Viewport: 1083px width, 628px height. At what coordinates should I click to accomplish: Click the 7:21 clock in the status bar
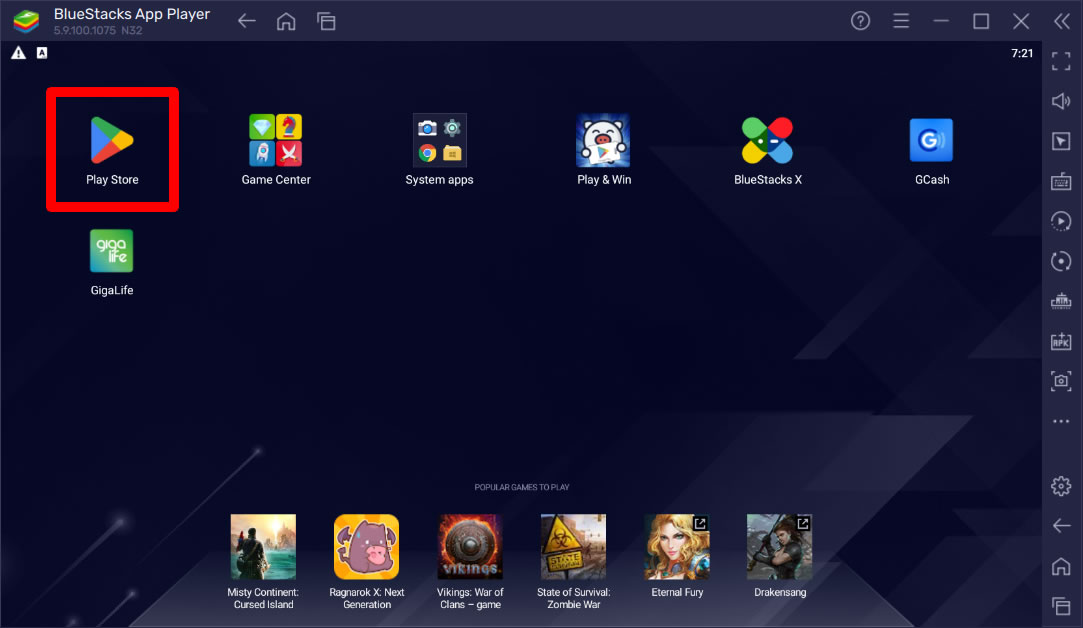(x=1022, y=53)
